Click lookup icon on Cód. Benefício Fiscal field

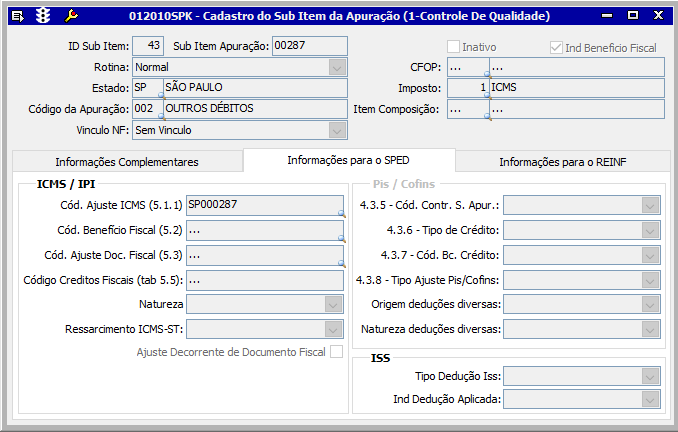(342, 239)
